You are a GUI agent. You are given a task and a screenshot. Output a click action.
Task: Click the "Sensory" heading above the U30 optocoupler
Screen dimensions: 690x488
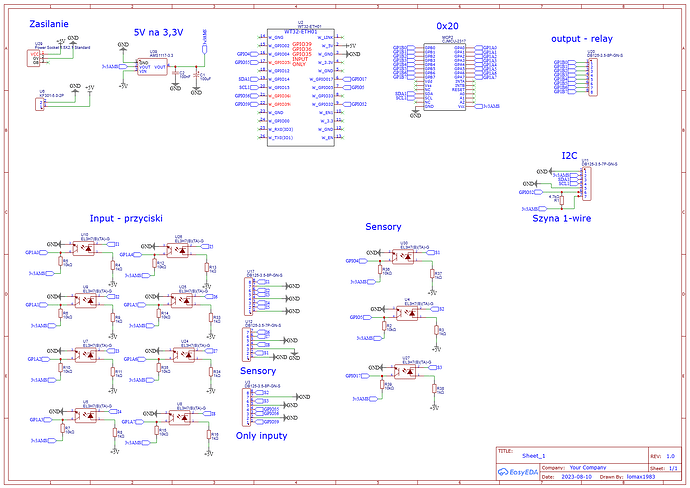[x=383, y=227]
